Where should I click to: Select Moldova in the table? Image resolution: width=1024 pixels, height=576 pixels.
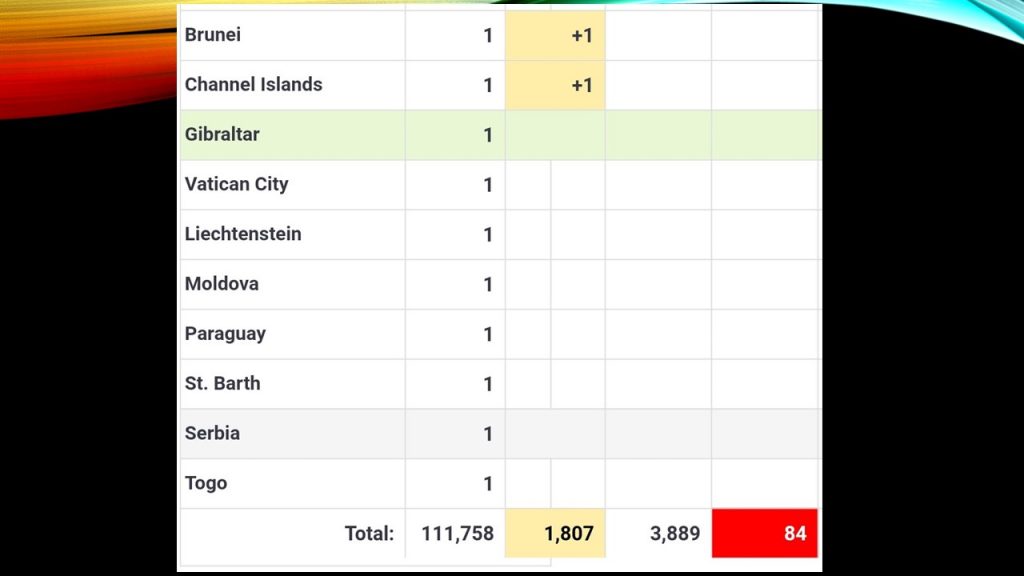tap(222, 284)
